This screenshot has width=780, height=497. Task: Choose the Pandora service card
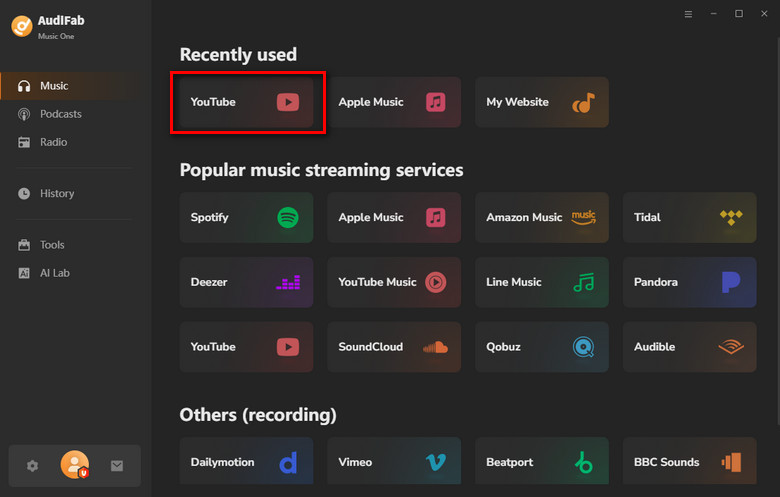click(x=689, y=282)
